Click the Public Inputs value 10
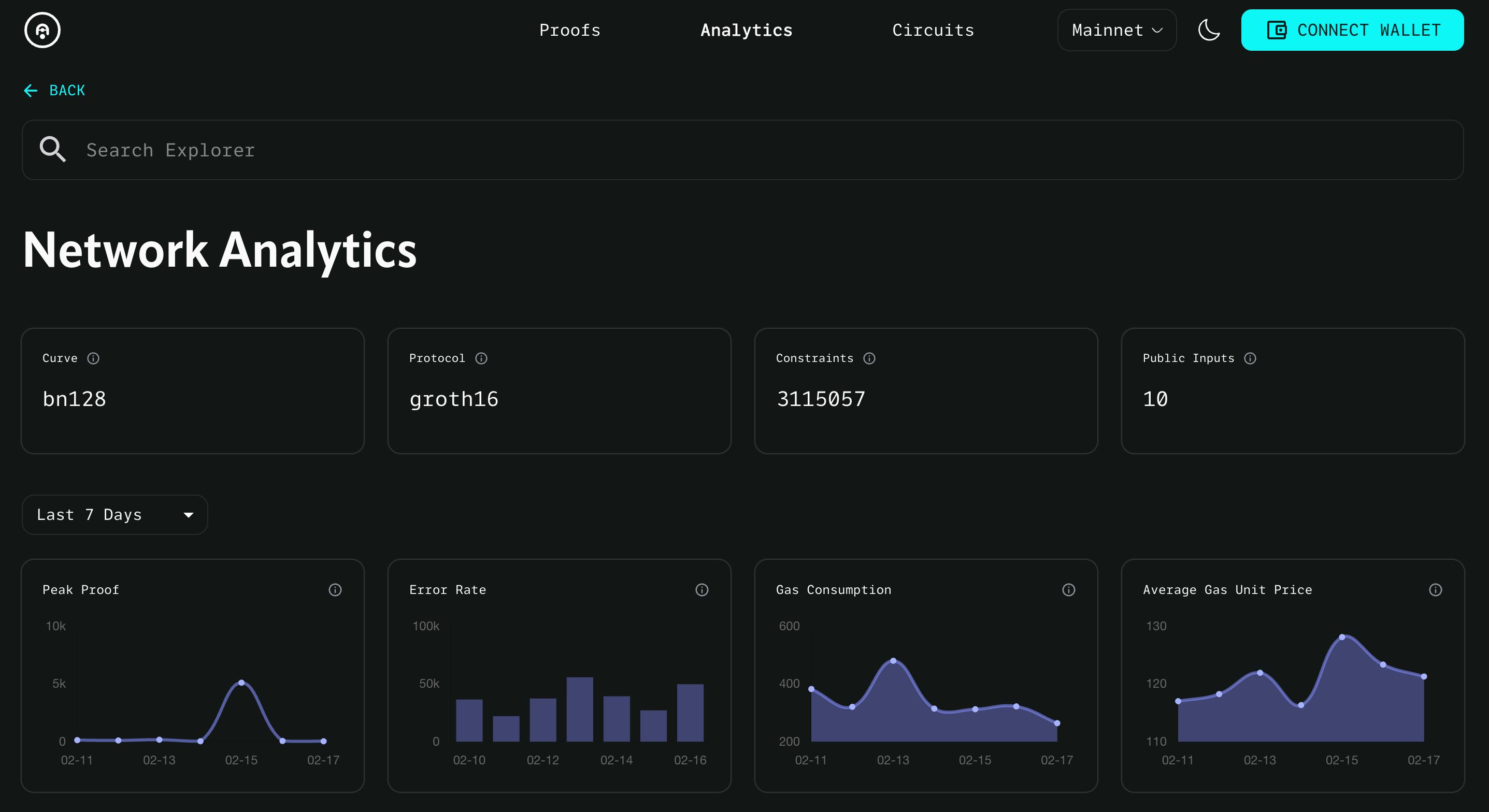The image size is (1489, 812). [x=1155, y=399]
